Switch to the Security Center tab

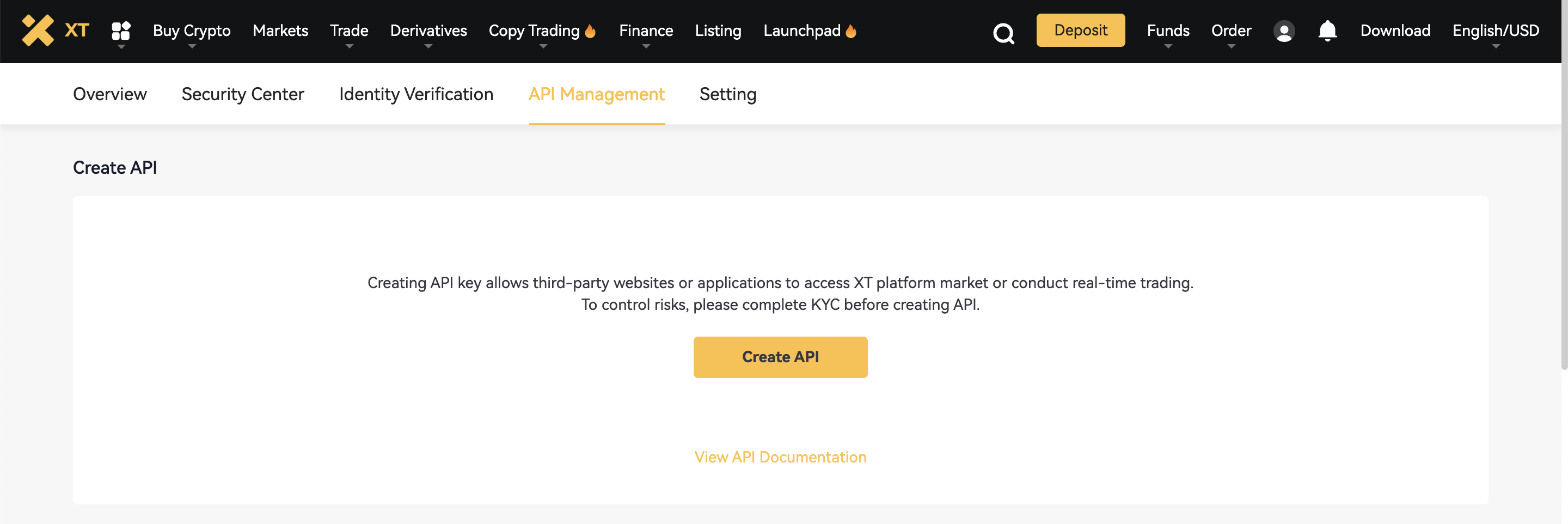[x=242, y=94]
